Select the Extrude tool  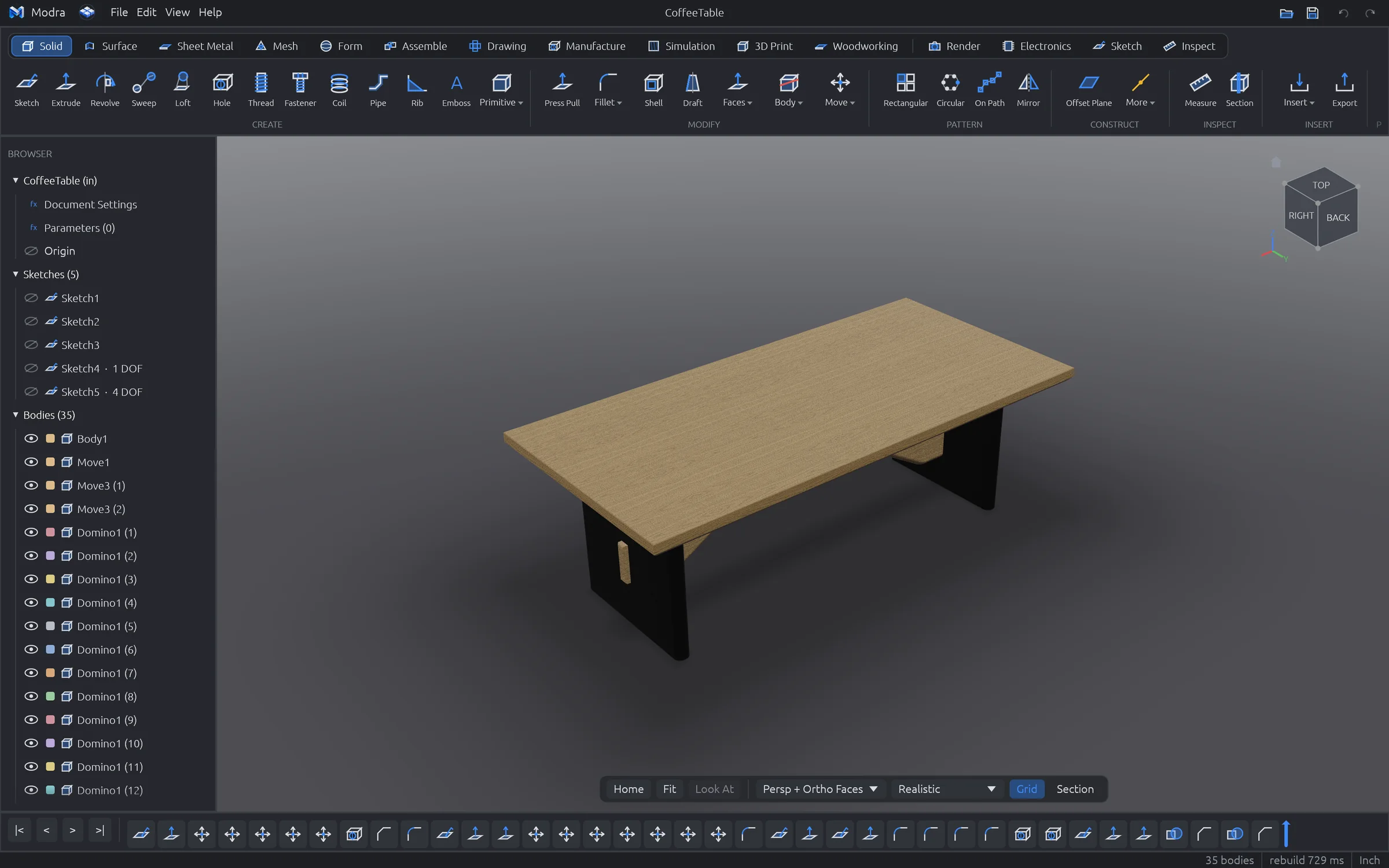[x=66, y=90]
